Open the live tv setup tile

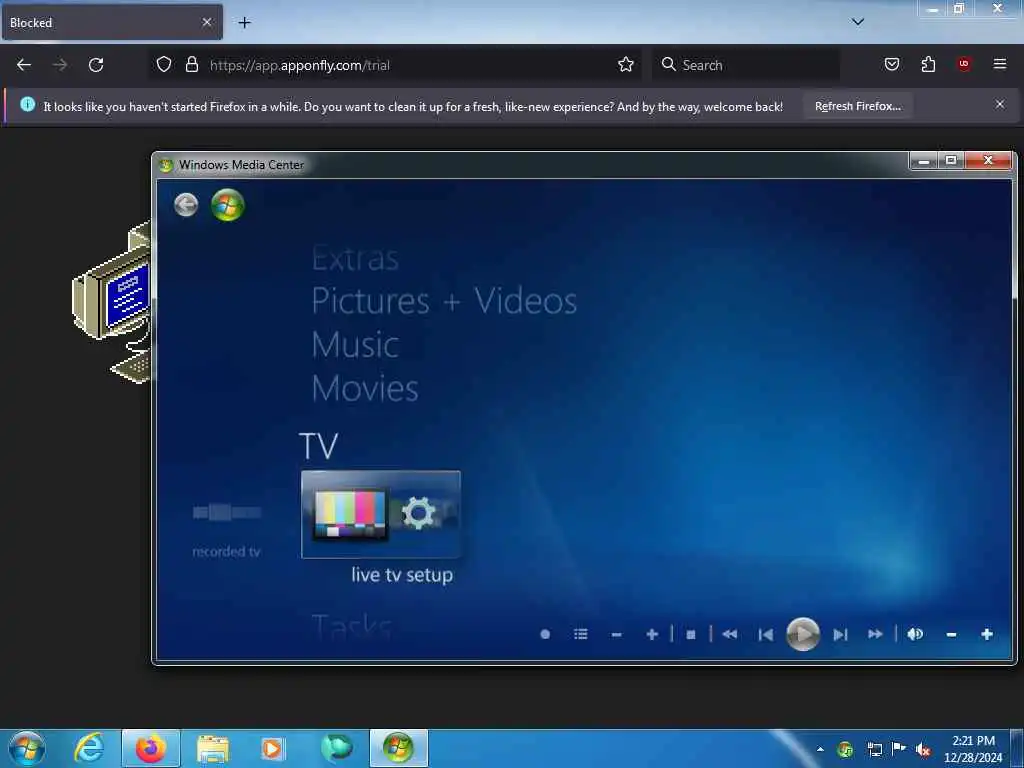click(381, 515)
